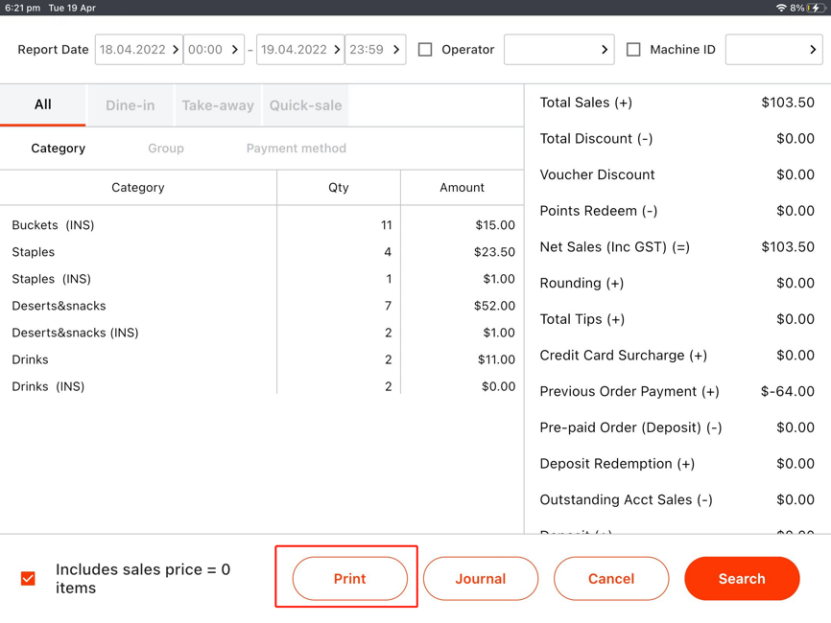Select the Deserts&snacks category row

[138, 306]
